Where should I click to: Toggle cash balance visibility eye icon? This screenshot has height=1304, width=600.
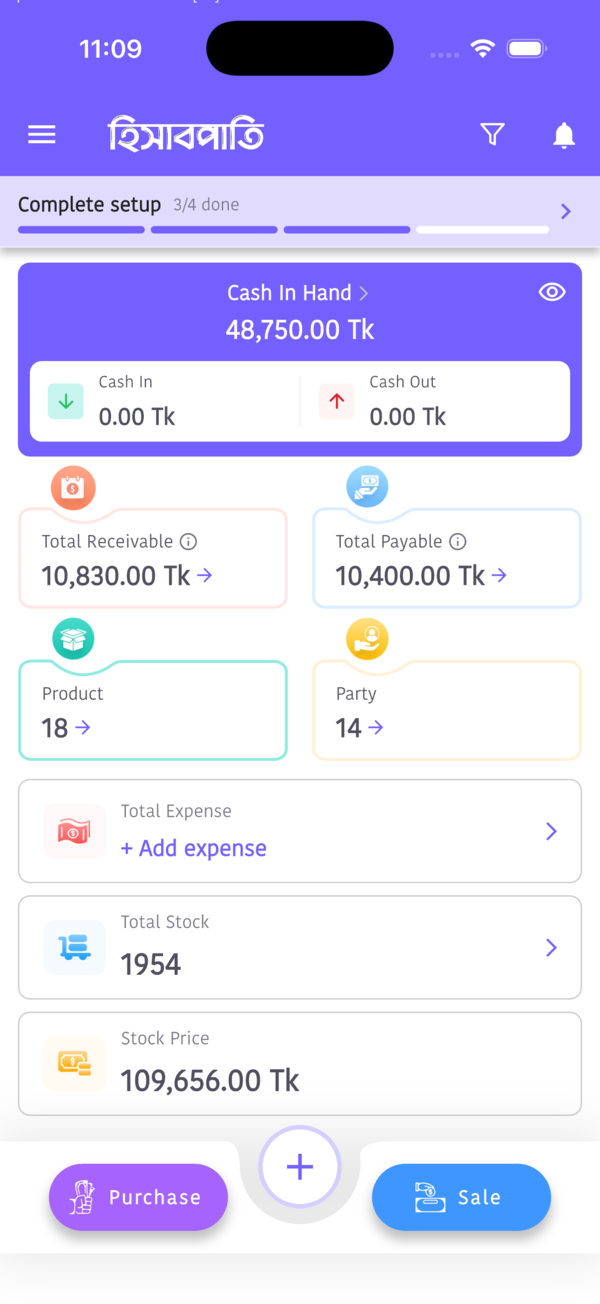tap(552, 292)
